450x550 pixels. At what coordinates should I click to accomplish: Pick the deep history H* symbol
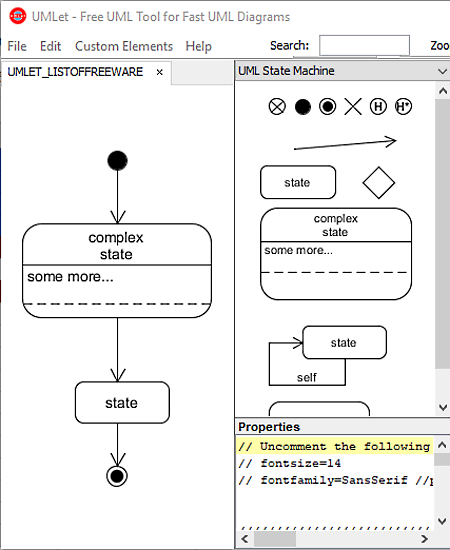[403, 106]
